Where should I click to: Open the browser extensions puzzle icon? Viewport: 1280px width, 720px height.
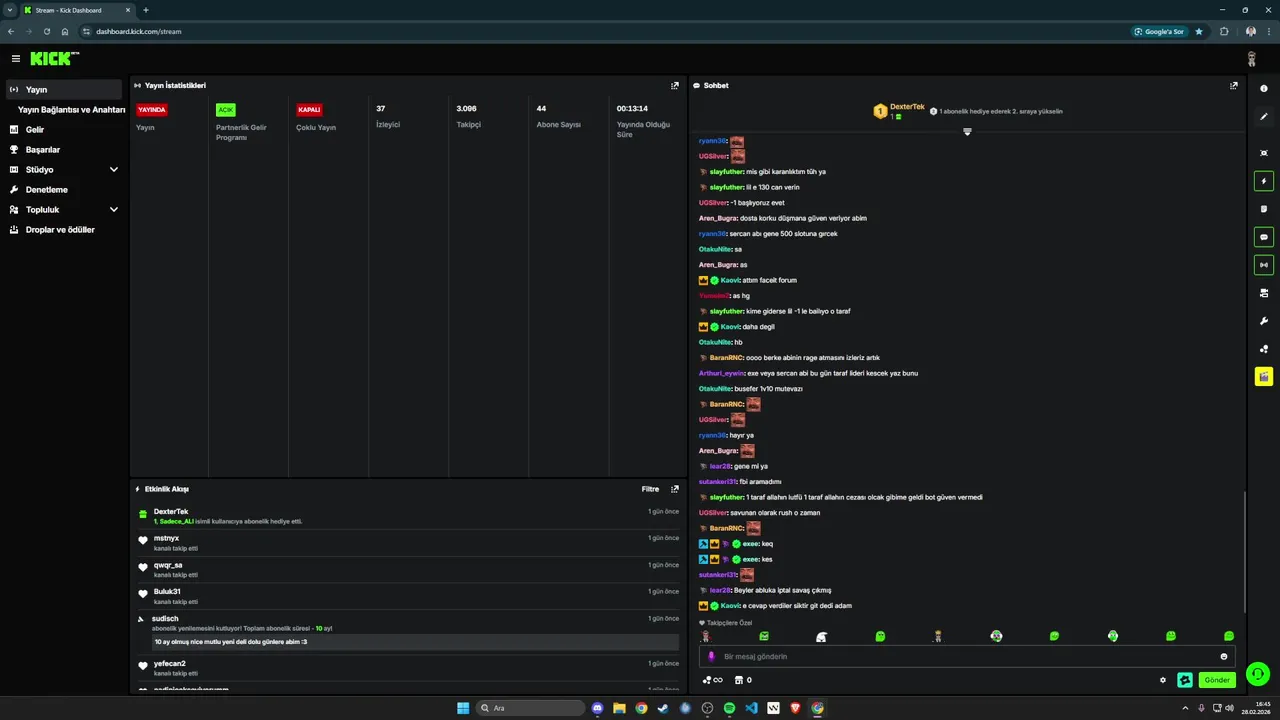tap(1224, 31)
